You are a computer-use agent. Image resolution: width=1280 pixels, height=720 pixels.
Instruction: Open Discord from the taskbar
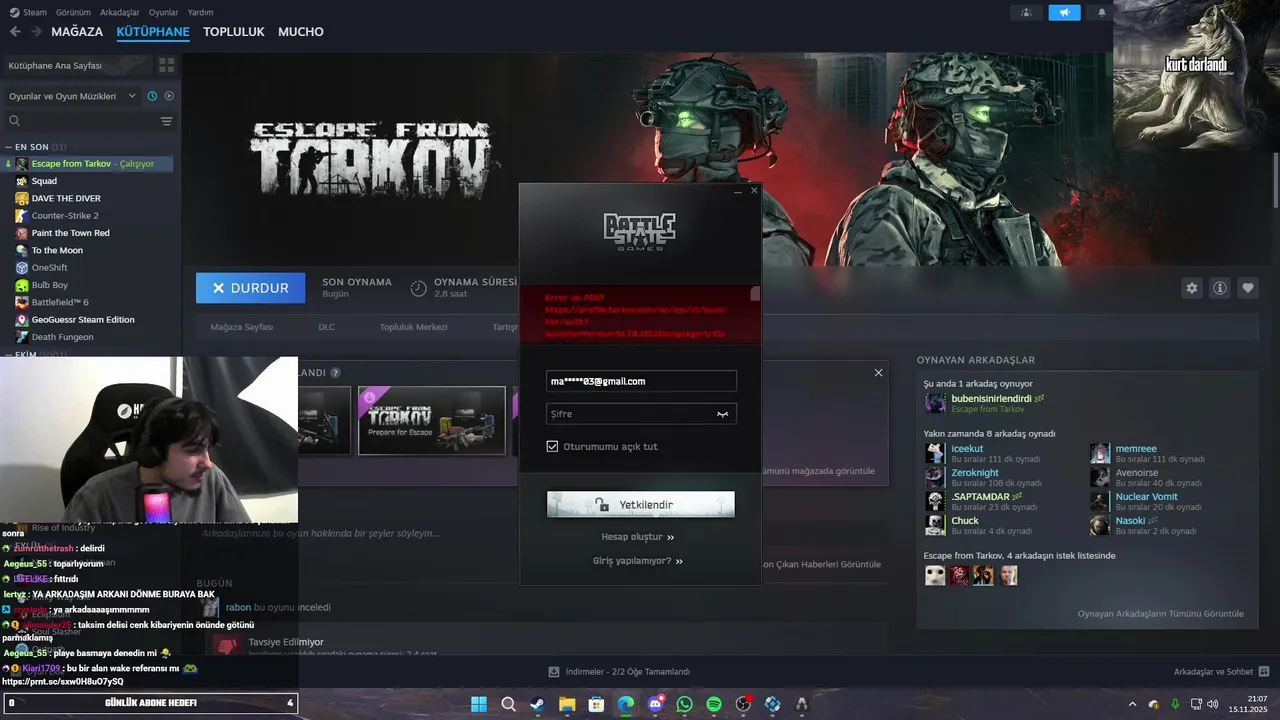pyautogui.click(x=655, y=704)
